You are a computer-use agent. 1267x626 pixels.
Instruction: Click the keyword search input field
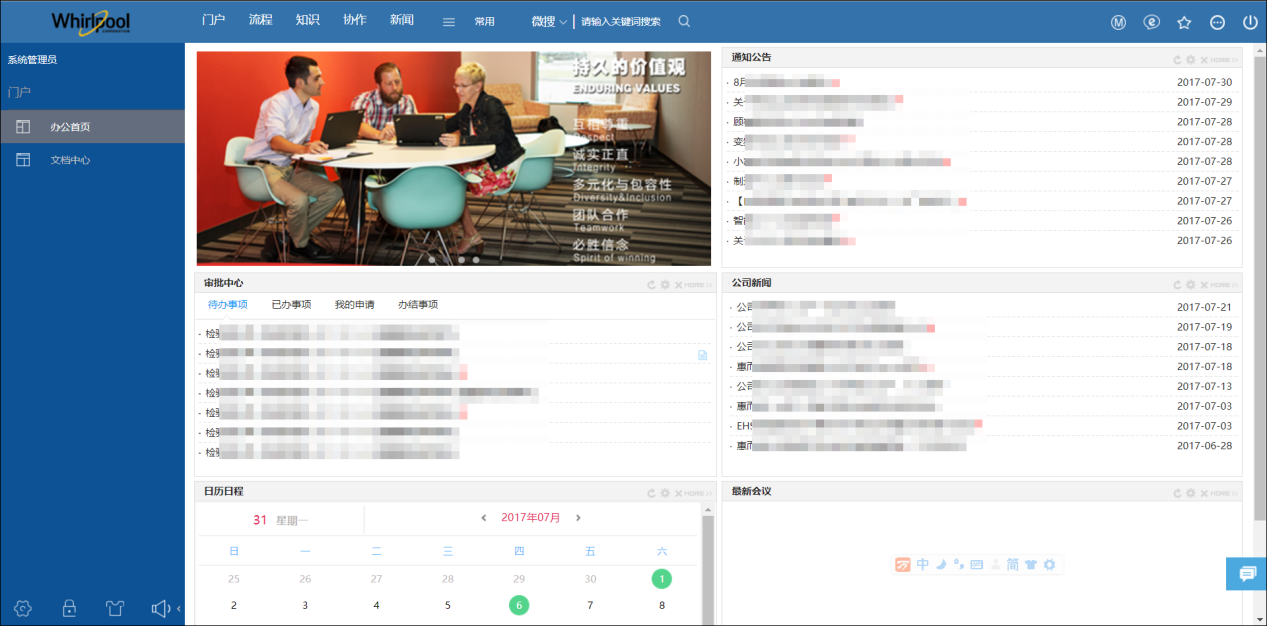coord(621,21)
